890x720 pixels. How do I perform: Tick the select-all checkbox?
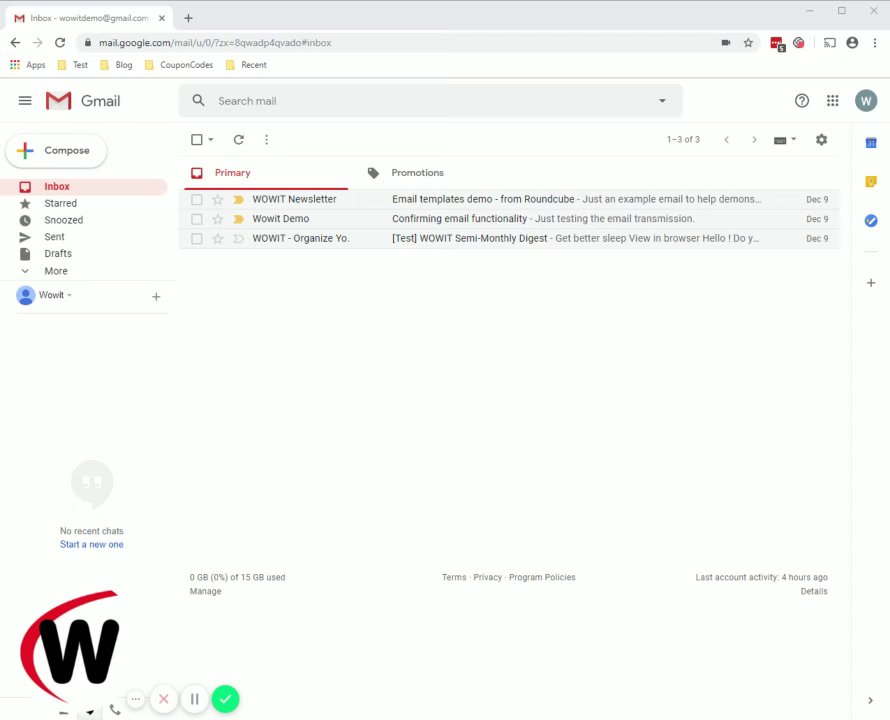point(196,140)
